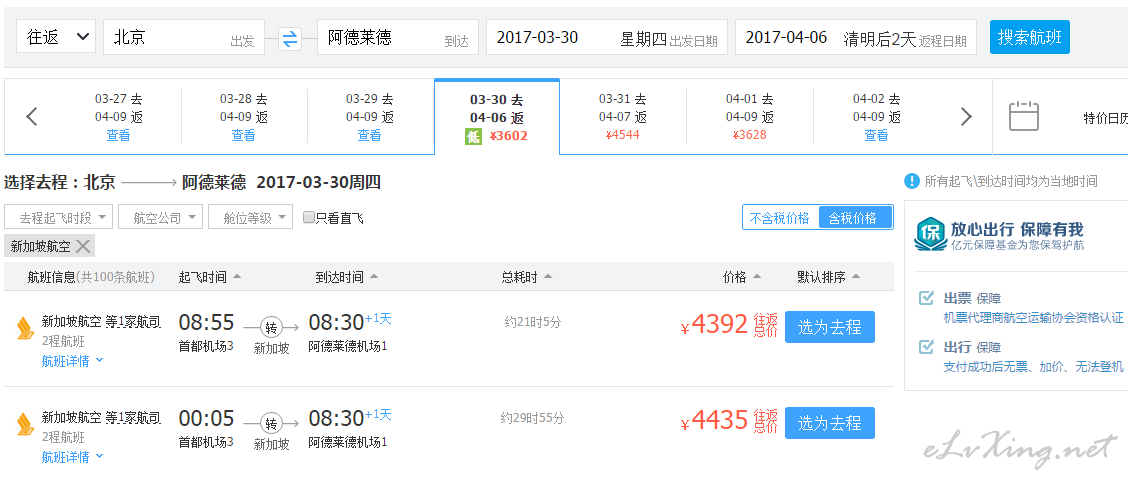The width and height of the screenshot is (1128, 482).
Task: Click the 搜索航班 button
Action: pyautogui.click(x=1029, y=37)
